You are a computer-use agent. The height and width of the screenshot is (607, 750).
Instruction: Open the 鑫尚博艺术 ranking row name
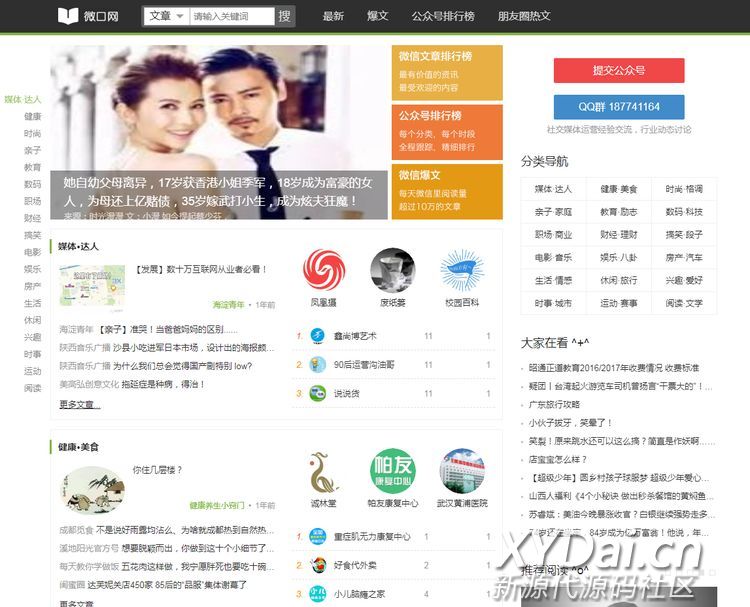(355, 336)
